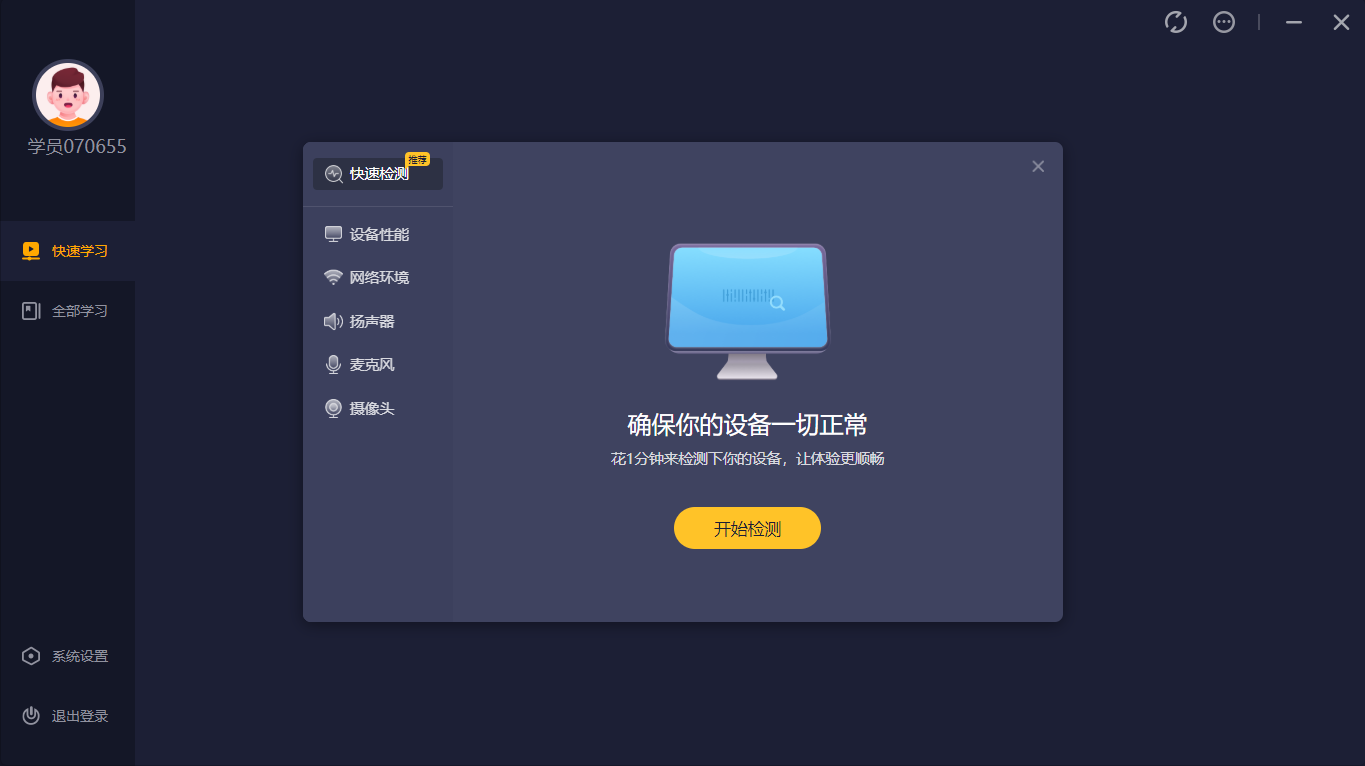Close the main application window
This screenshot has height=766, width=1365.
1341,22
